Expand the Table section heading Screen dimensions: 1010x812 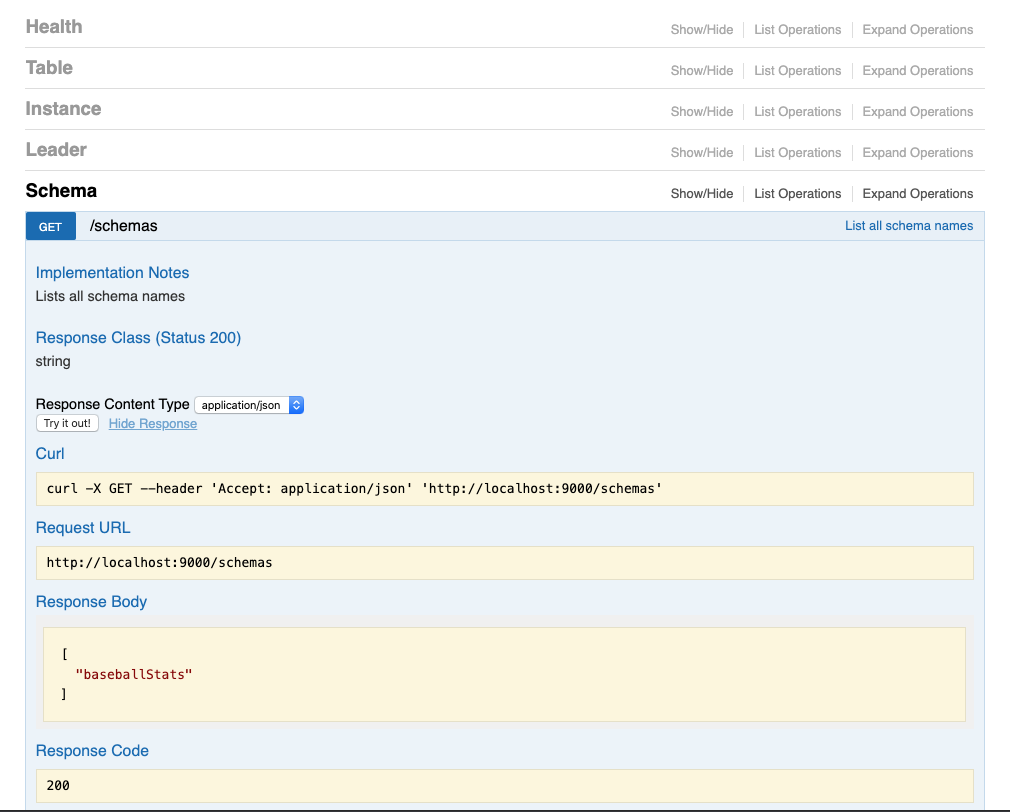coord(49,68)
